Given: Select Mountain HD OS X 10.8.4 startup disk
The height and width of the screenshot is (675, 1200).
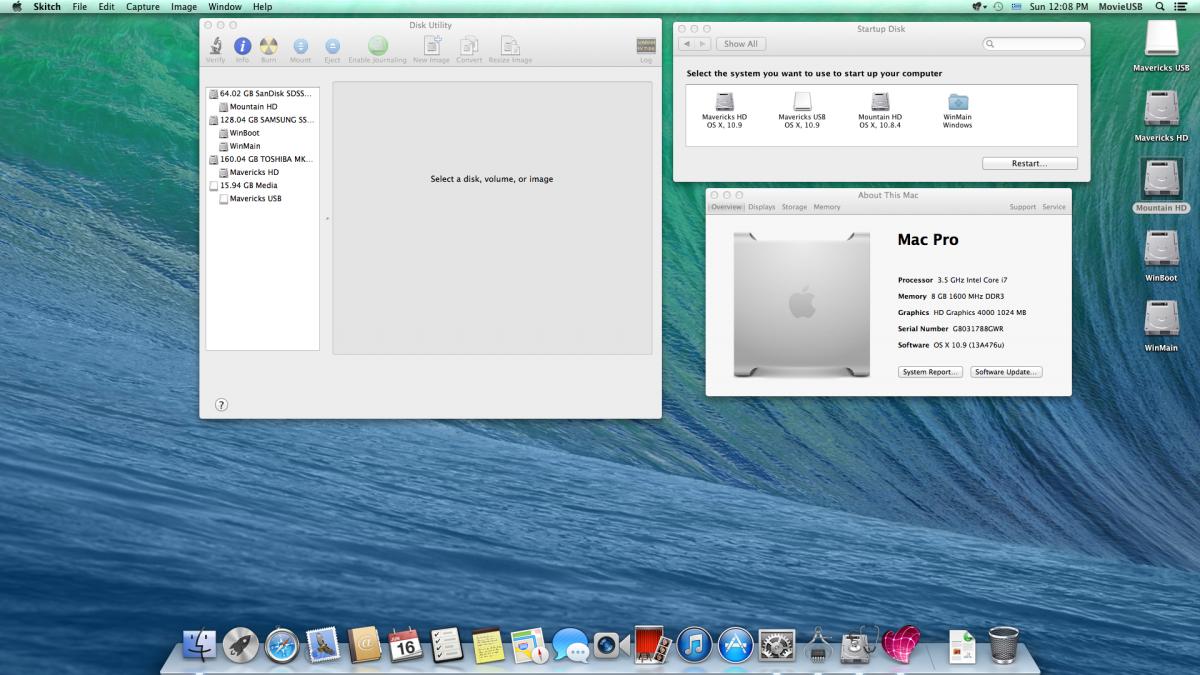Looking at the screenshot, I should pyautogui.click(x=880, y=110).
